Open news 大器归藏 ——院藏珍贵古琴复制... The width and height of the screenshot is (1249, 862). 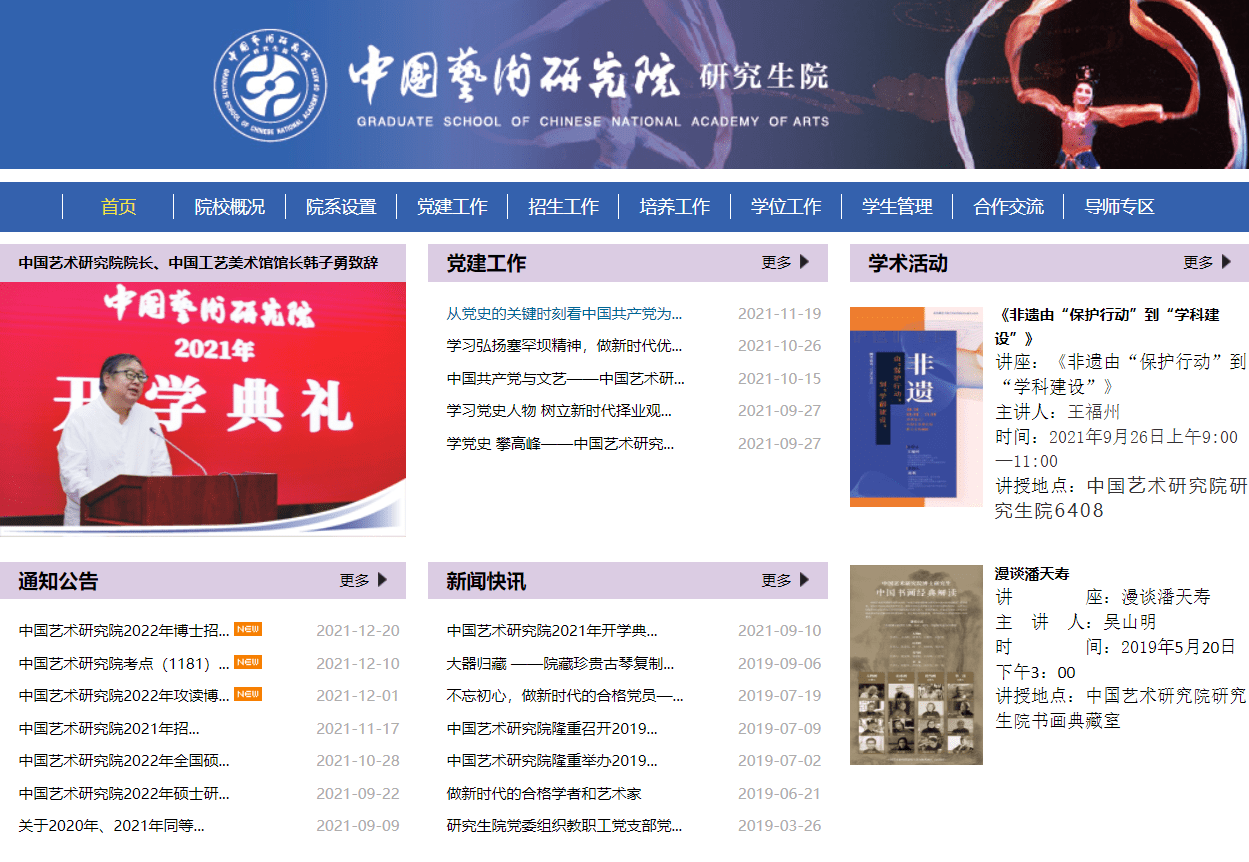click(560, 664)
